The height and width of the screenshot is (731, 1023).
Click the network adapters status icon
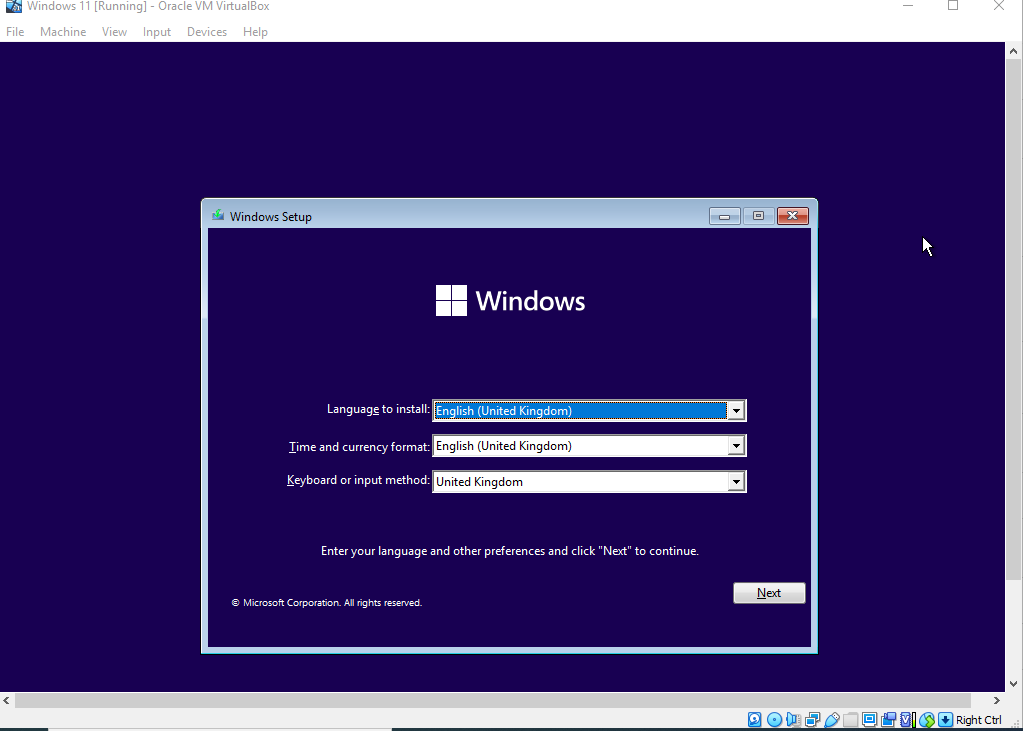point(812,719)
